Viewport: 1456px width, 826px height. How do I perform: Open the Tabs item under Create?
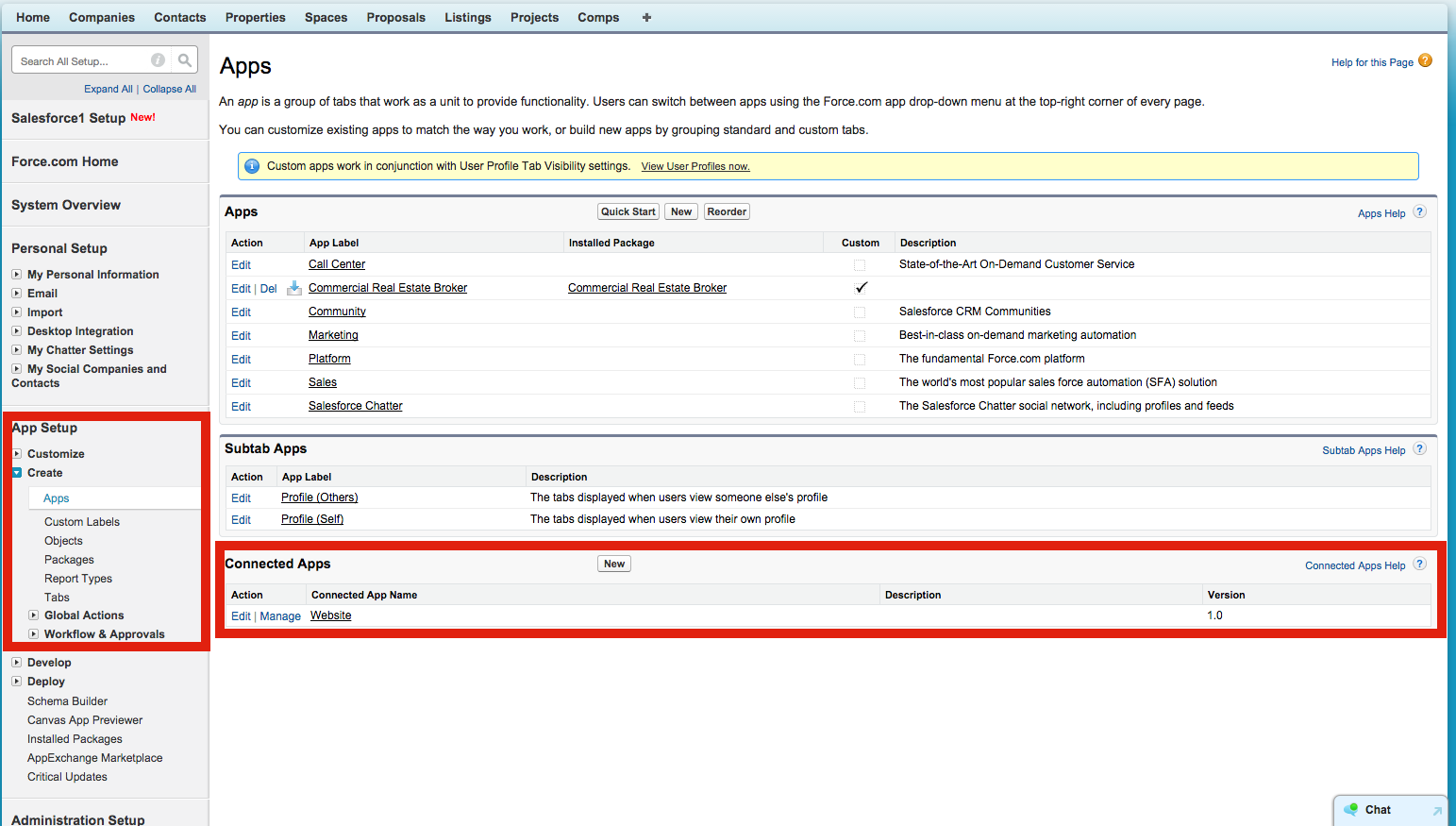tap(57, 598)
